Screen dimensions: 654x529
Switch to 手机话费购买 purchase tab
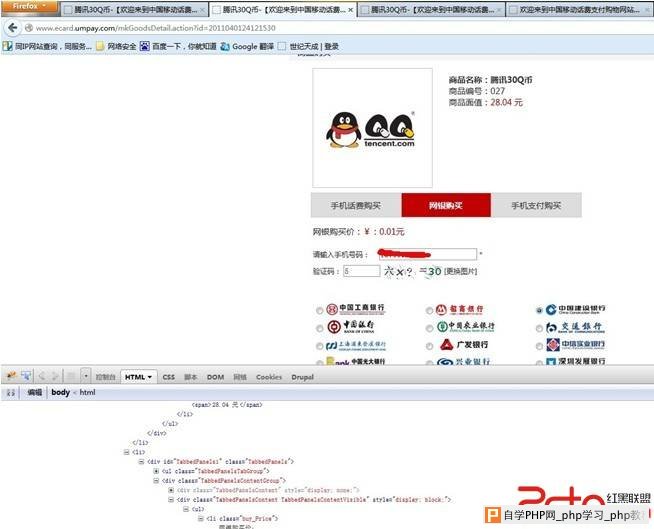click(356, 205)
